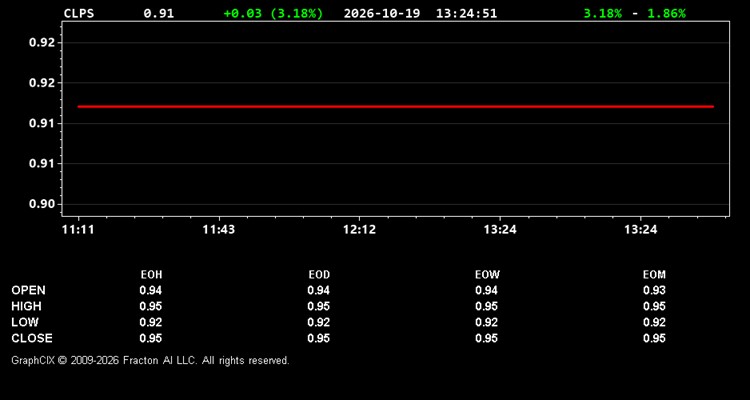
Task: Click the CLPS ticker symbol
Action: [79, 13]
